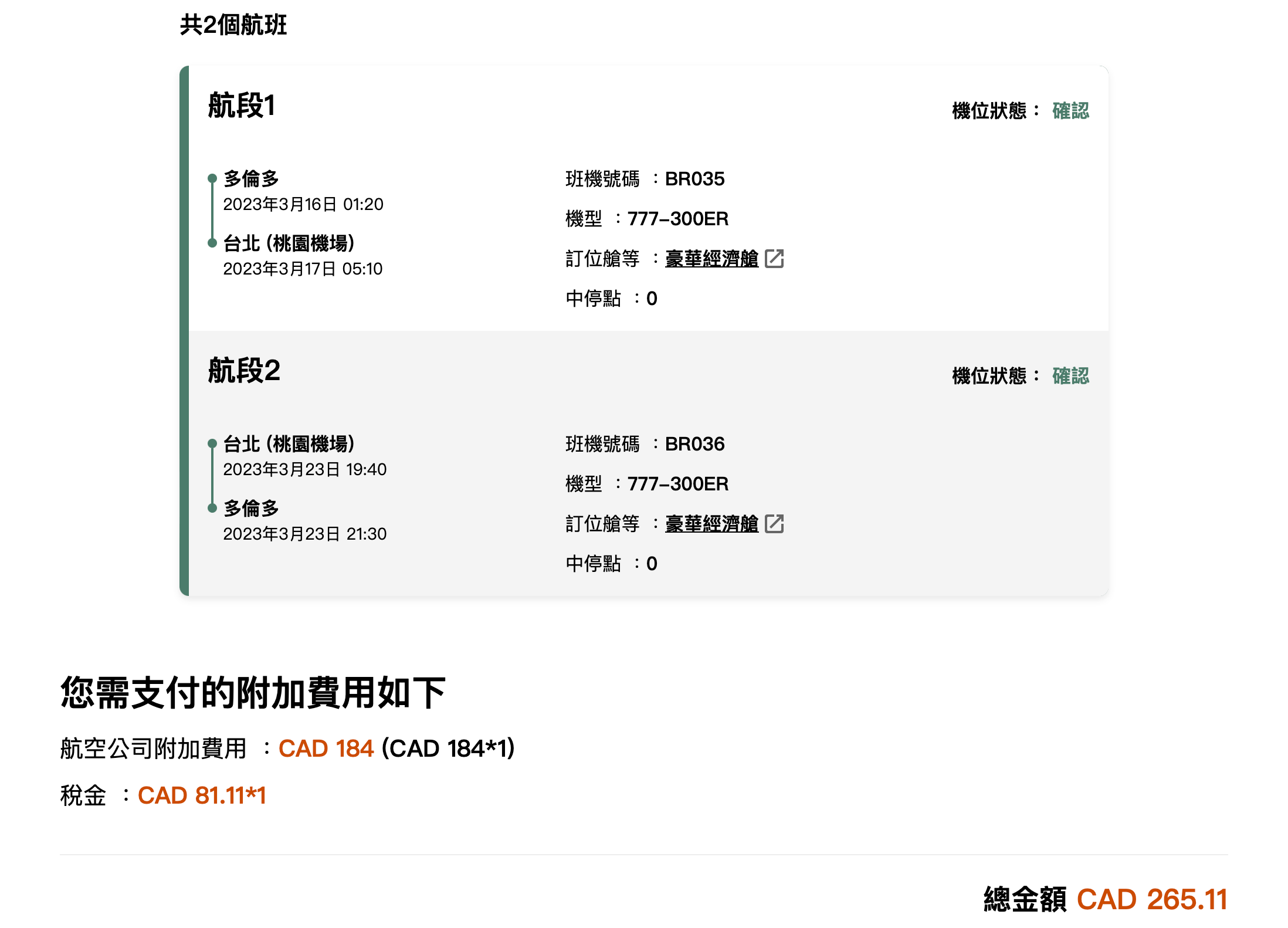Collapse the 共2個航班 flight list
Image resolution: width=1288 pixels, height=928 pixels.
tap(233, 25)
